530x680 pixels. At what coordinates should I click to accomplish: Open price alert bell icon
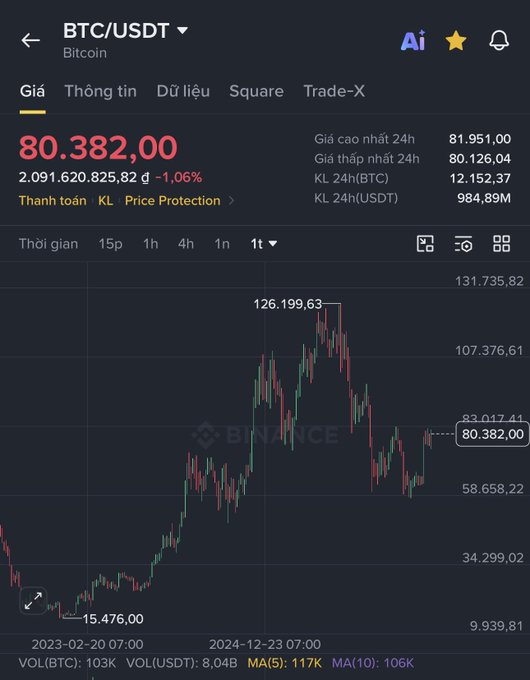499,41
